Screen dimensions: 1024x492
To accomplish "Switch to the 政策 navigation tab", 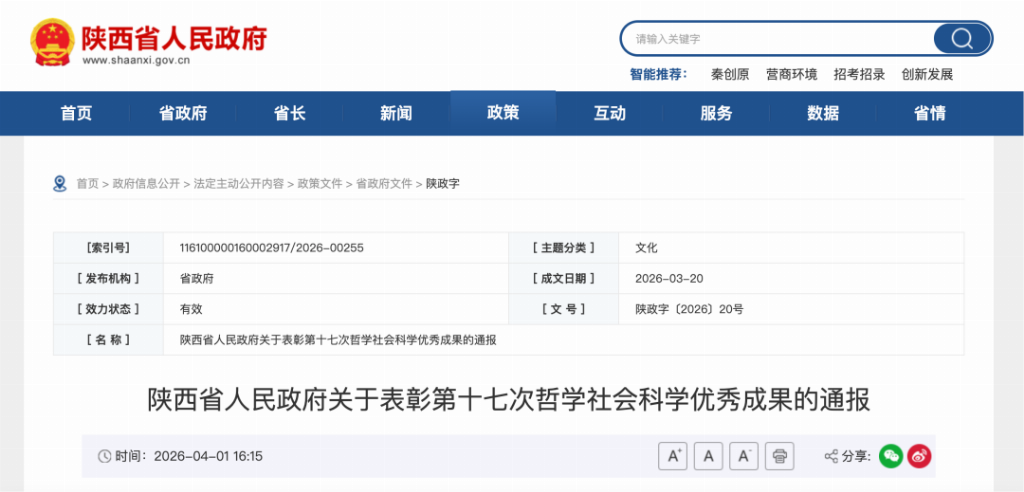I will point(503,113).
